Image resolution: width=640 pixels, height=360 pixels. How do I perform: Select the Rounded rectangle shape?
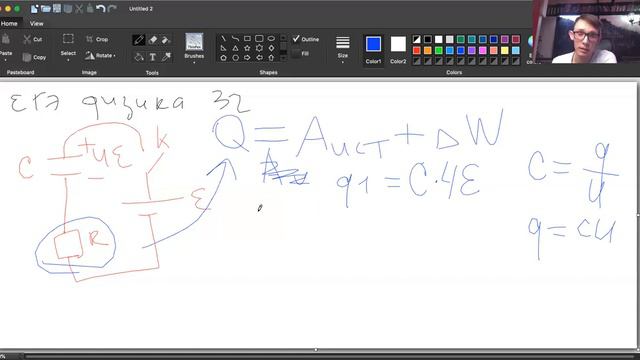click(x=259, y=38)
